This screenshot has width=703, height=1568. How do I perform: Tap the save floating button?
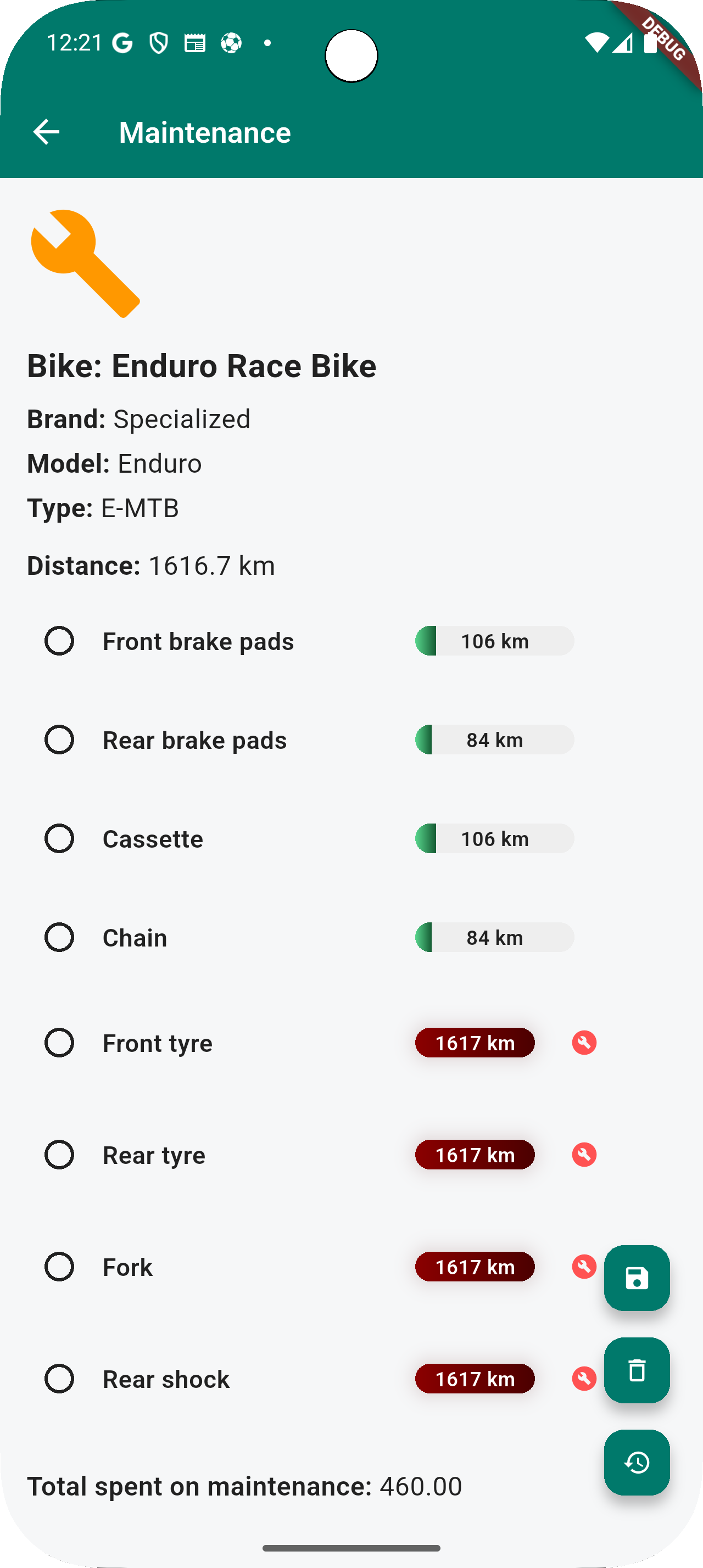(x=636, y=1278)
